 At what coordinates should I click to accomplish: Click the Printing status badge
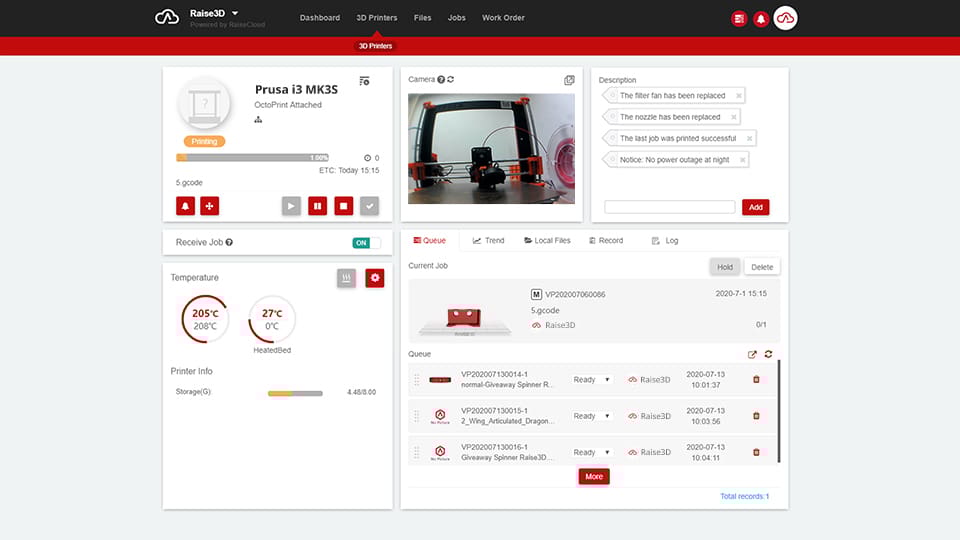point(204,141)
